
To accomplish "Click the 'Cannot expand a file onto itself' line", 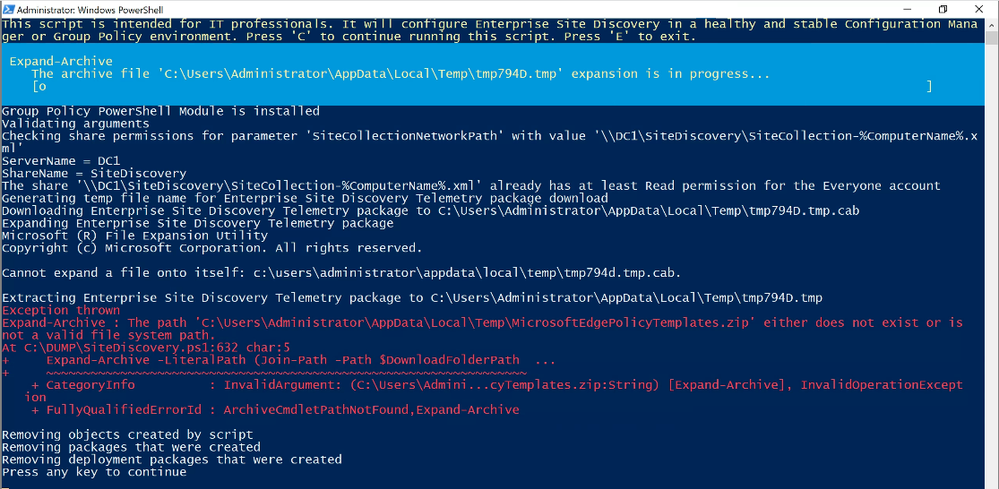I will point(341,273).
